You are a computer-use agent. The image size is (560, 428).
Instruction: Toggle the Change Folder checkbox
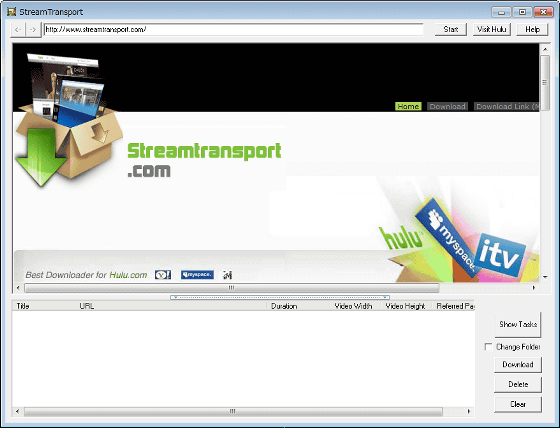point(488,347)
